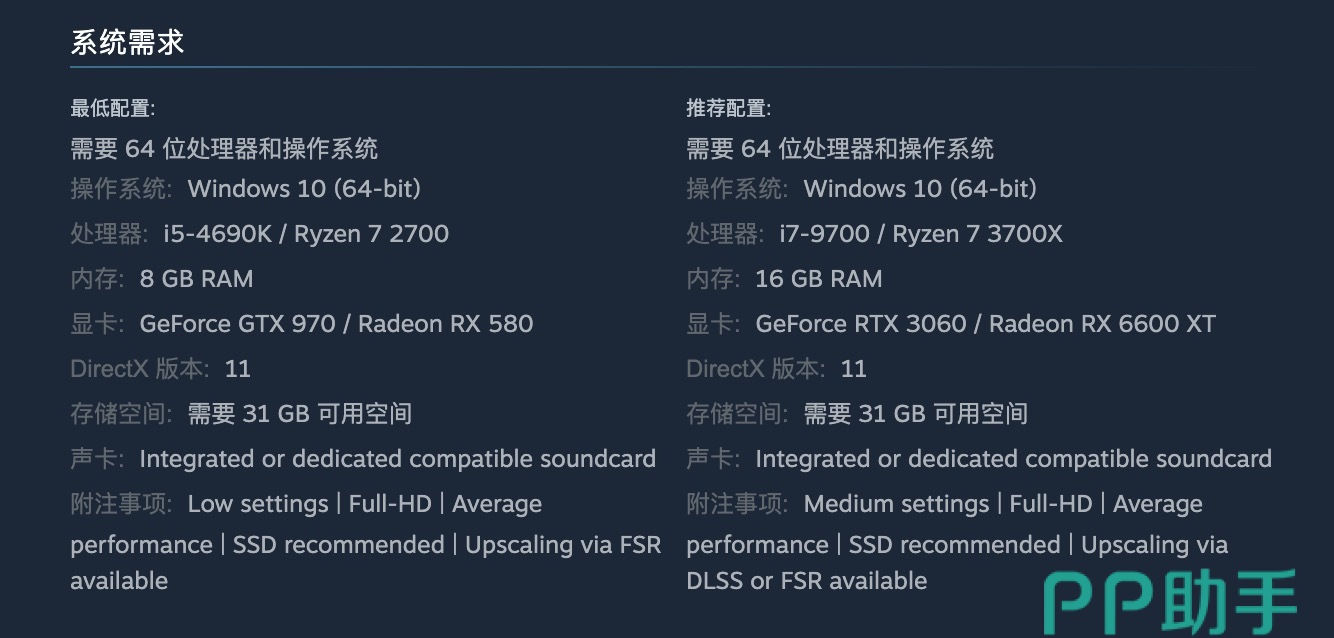Click the 系统需求 section heading
1334x638 pixels.
[x=127, y=43]
